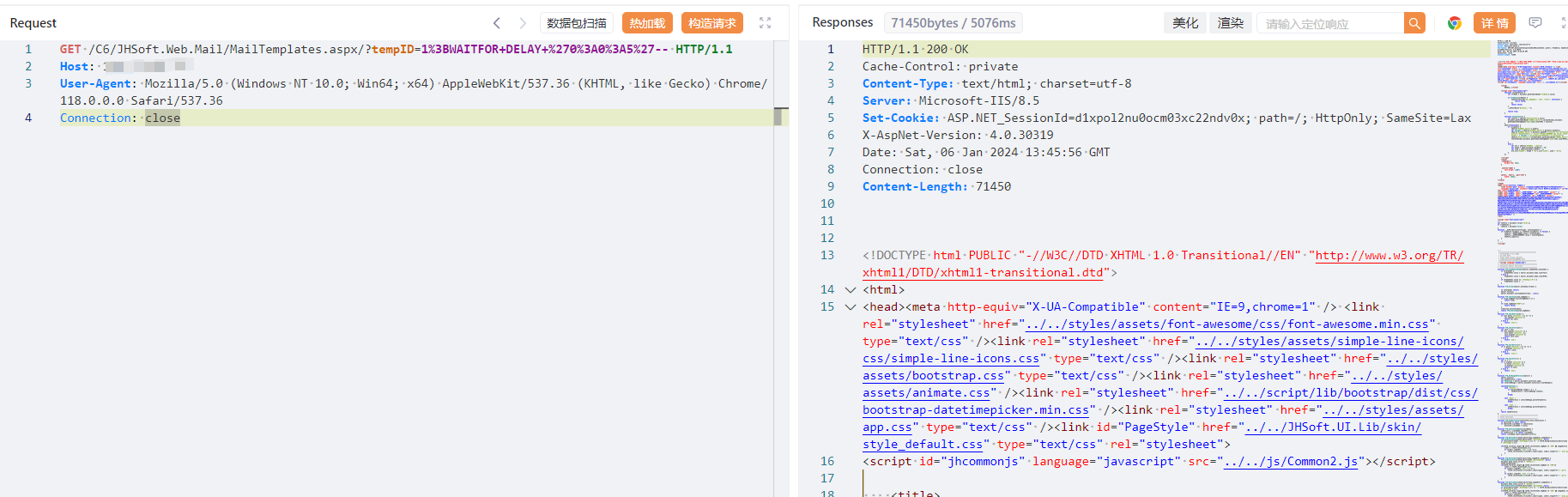
Task: Follow the font-awesome.min.css href link
Action: (x=1227, y=324)
